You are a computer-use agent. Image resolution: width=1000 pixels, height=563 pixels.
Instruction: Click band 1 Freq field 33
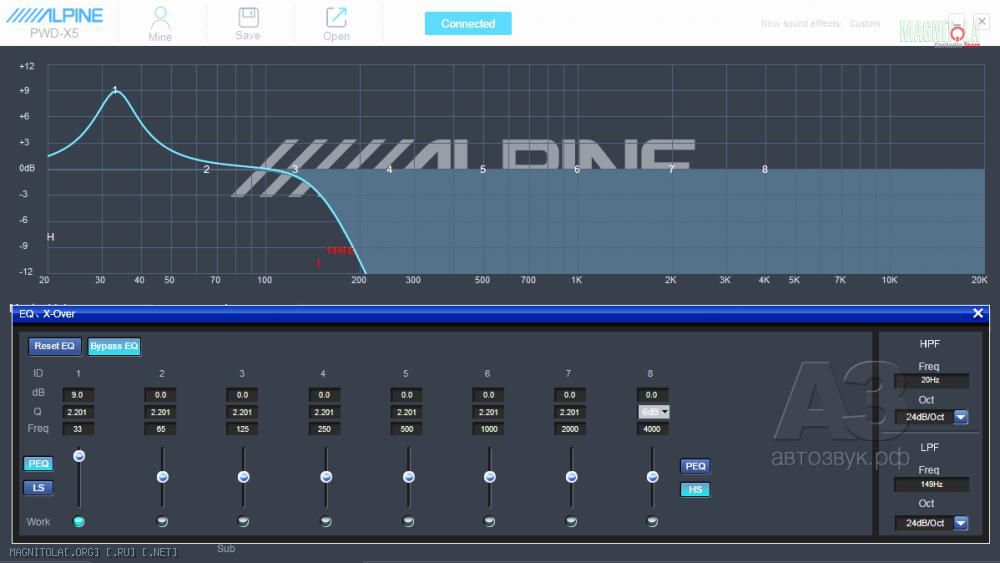(78, 429)
